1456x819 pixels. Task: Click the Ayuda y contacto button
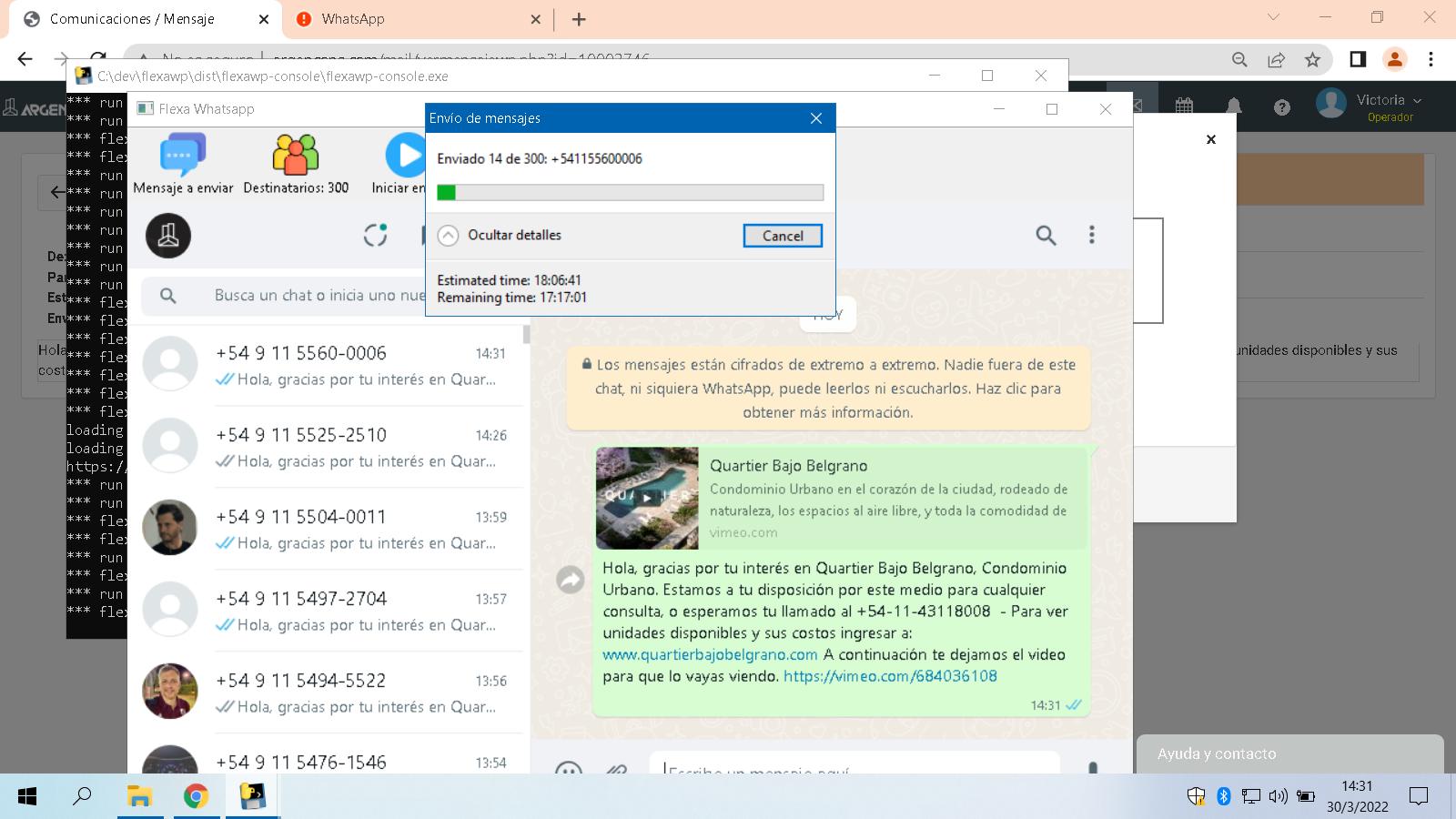coord(1289,754)
